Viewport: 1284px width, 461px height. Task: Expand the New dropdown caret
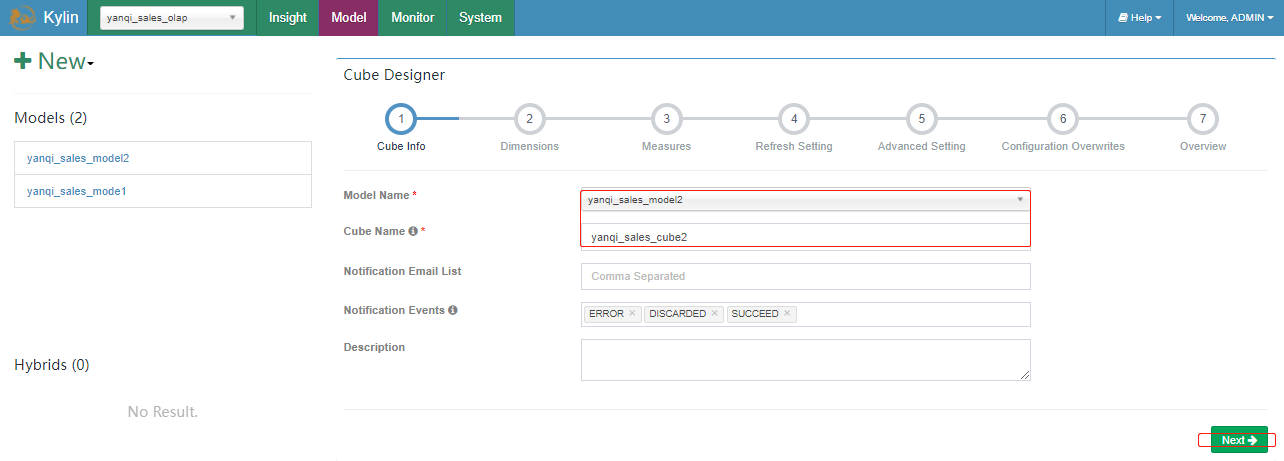pos(90,65)
